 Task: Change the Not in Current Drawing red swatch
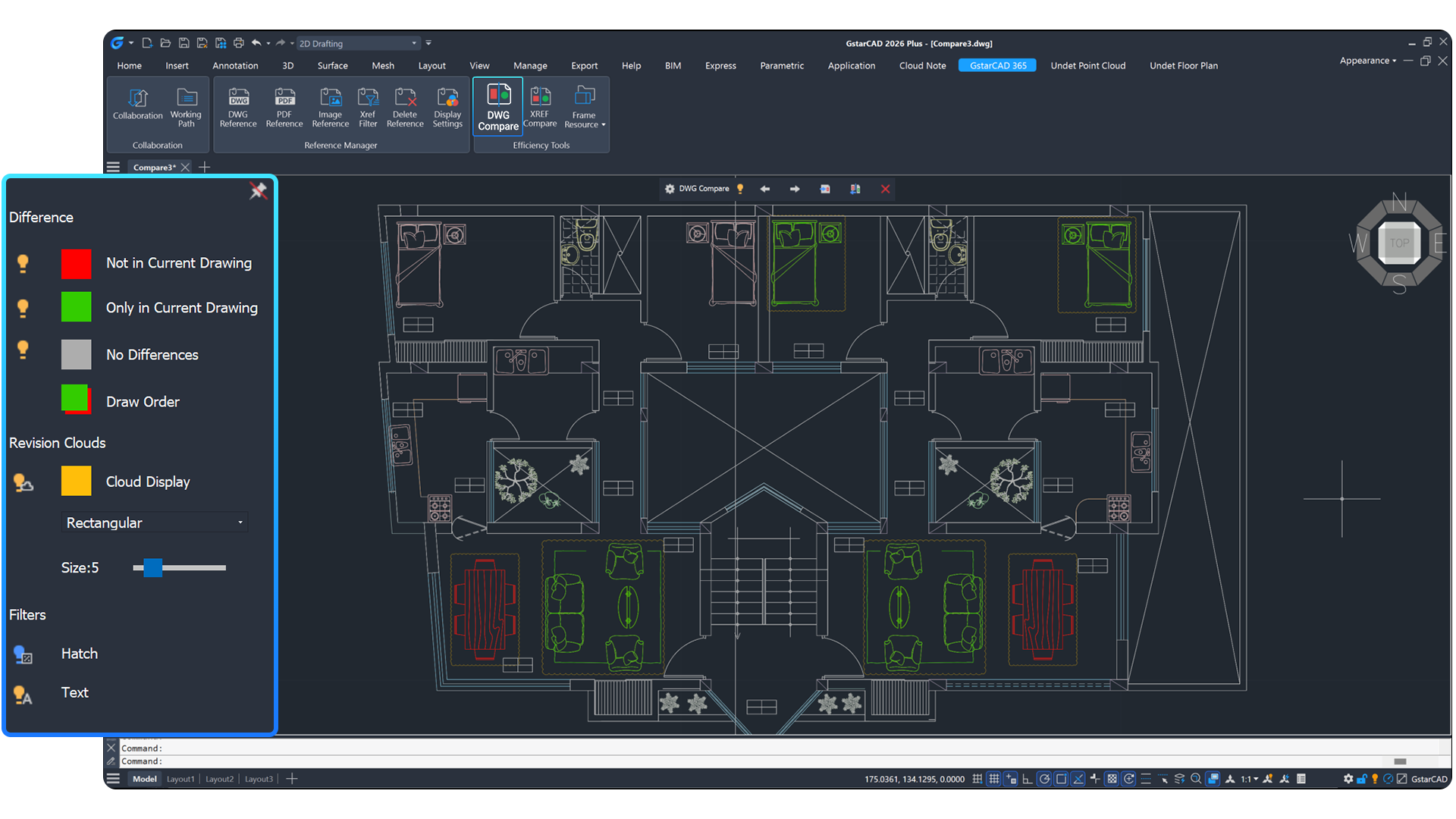pyautogui.click(x=76, y=263)
